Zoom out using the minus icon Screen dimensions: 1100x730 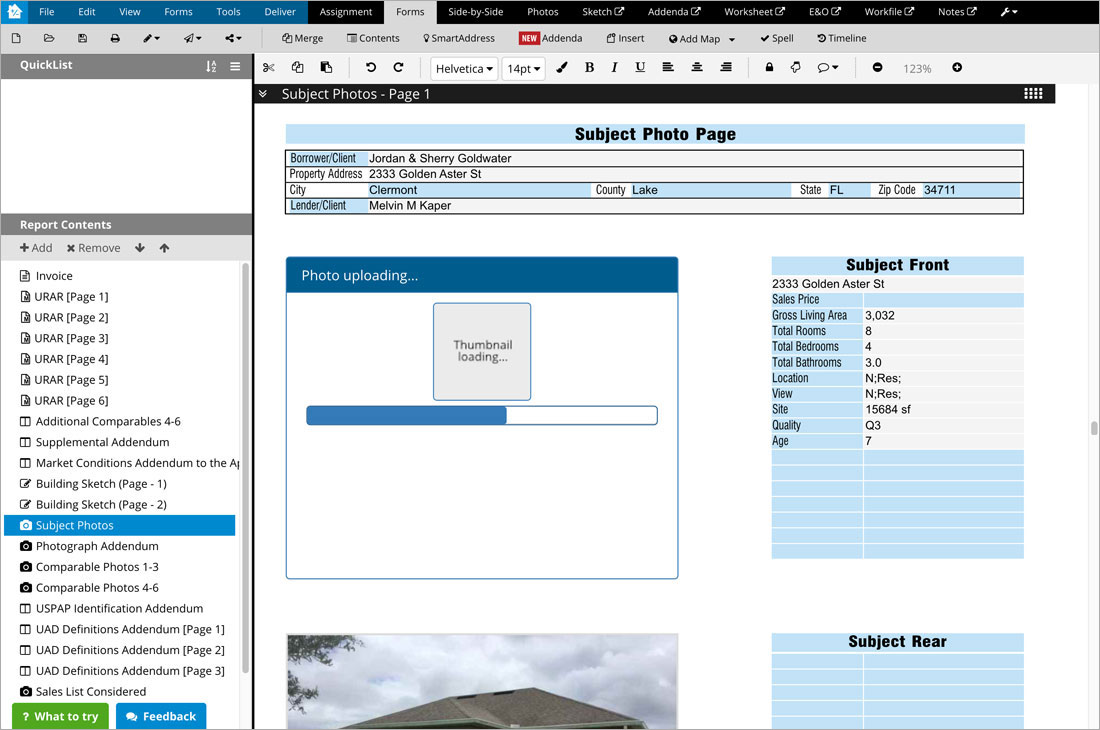[x=877, y=67]
